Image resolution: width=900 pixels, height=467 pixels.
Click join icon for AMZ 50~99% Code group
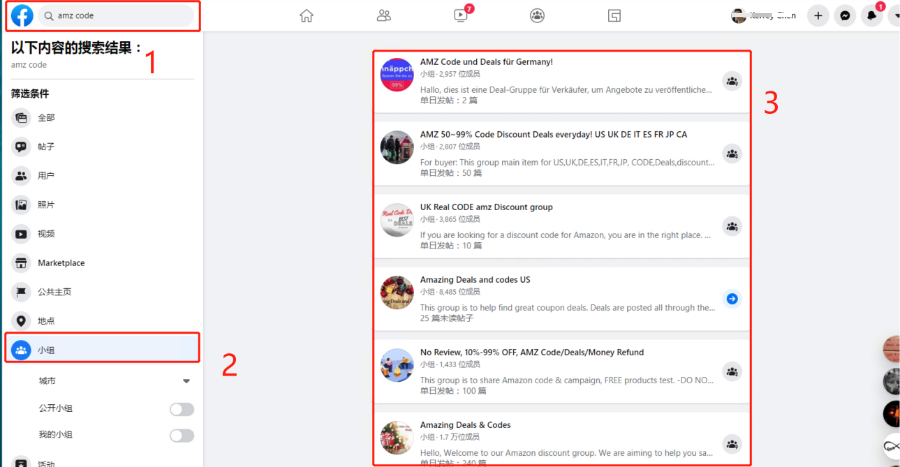[732, 154]
